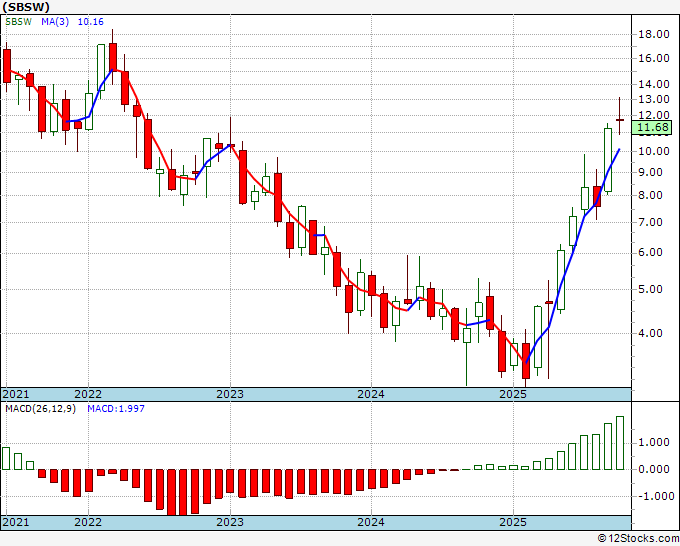Click the 7.00 price axis label
The height and width of the screenshot is (546, 680).
click(x=651, y=222)
